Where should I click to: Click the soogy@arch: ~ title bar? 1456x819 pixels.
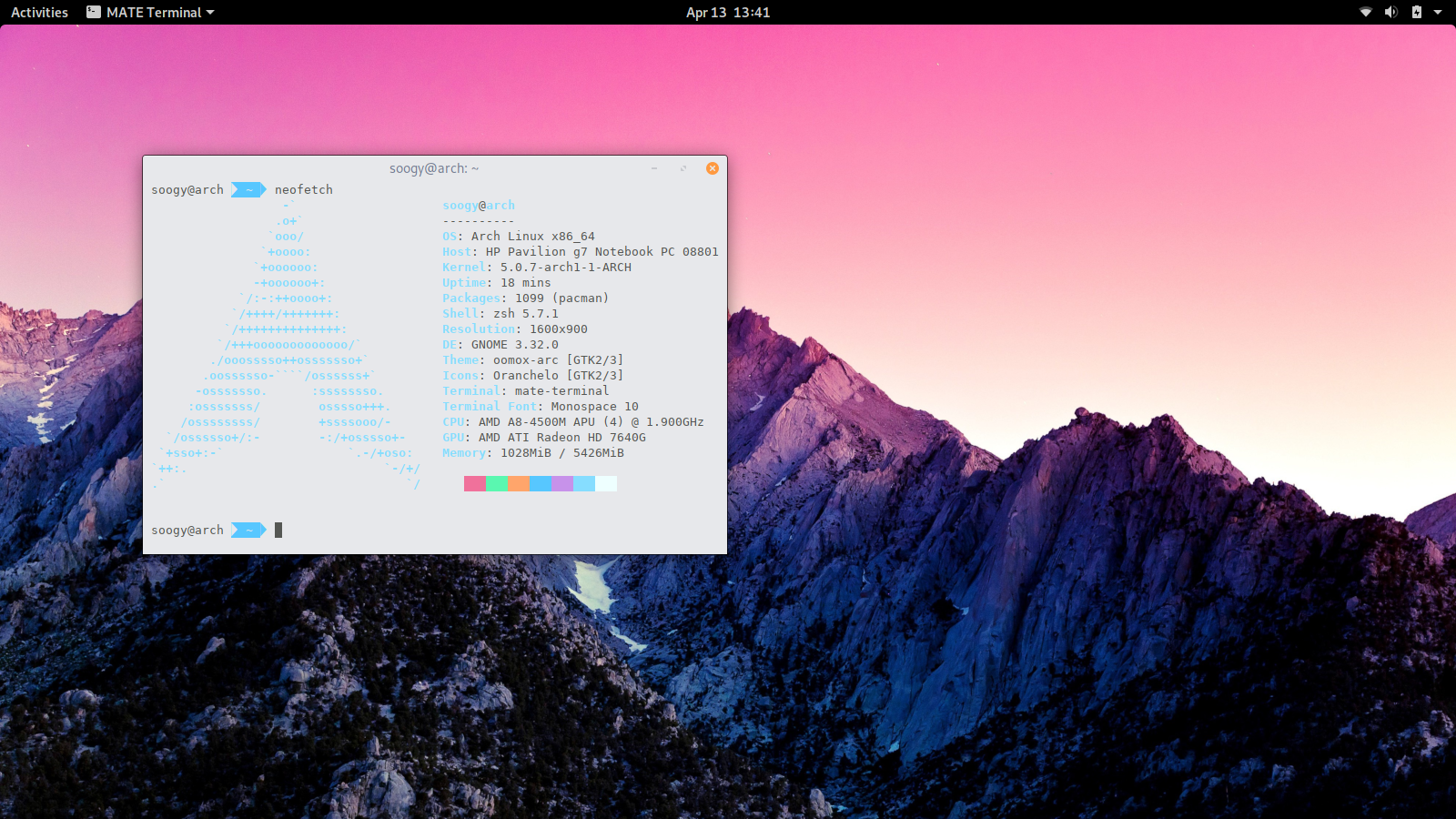pos(434,167)
